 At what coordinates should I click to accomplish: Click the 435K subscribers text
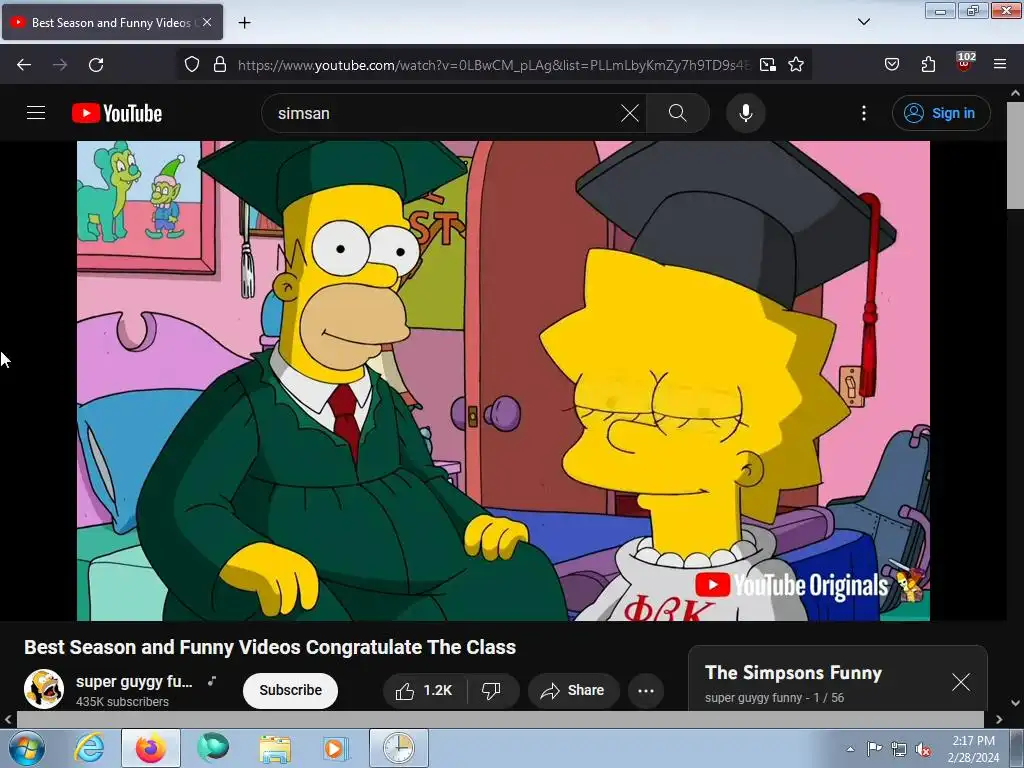(x=122, y=701)
